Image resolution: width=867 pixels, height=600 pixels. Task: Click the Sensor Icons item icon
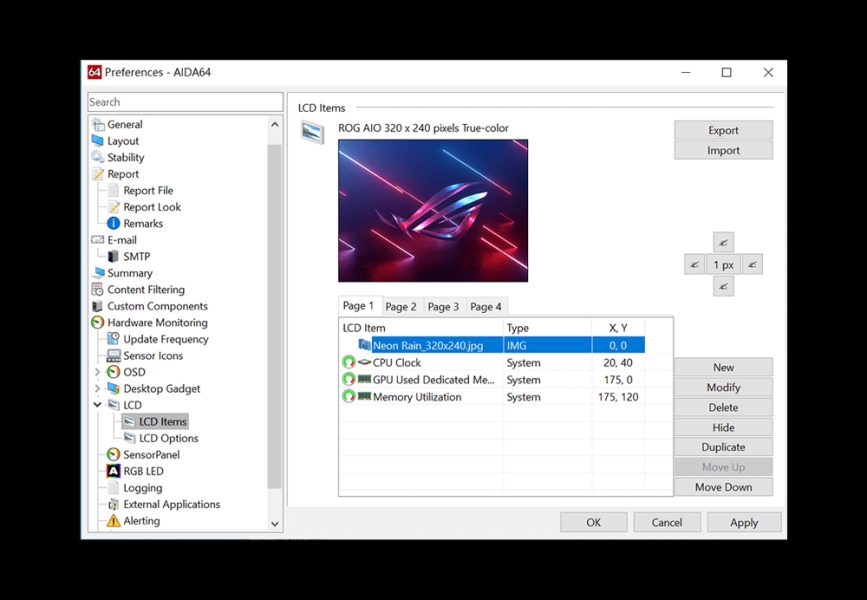[113, 356]
